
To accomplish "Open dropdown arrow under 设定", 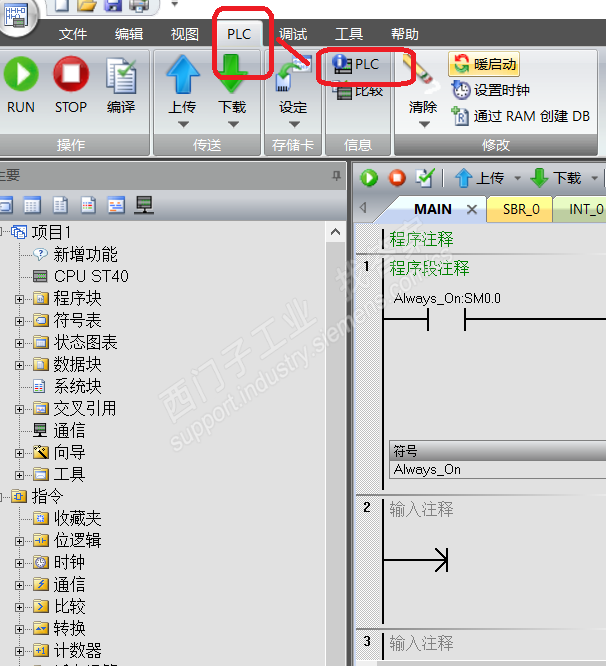I will 294,124.
